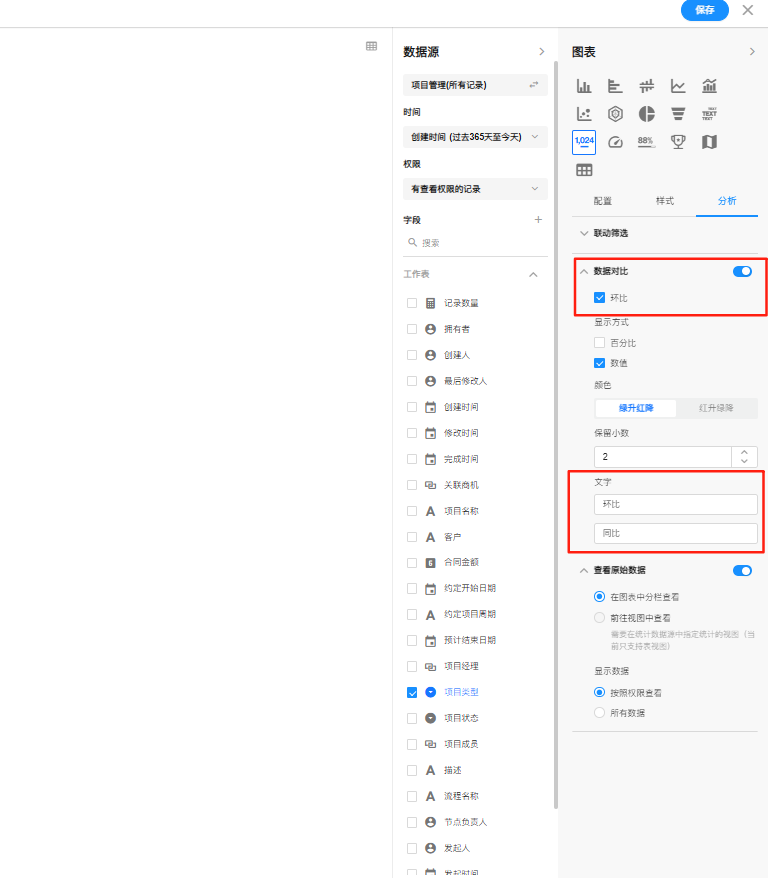
Task: Open the 有查看权限的记录 permission dropdown
Action: (x=475, y=189)
